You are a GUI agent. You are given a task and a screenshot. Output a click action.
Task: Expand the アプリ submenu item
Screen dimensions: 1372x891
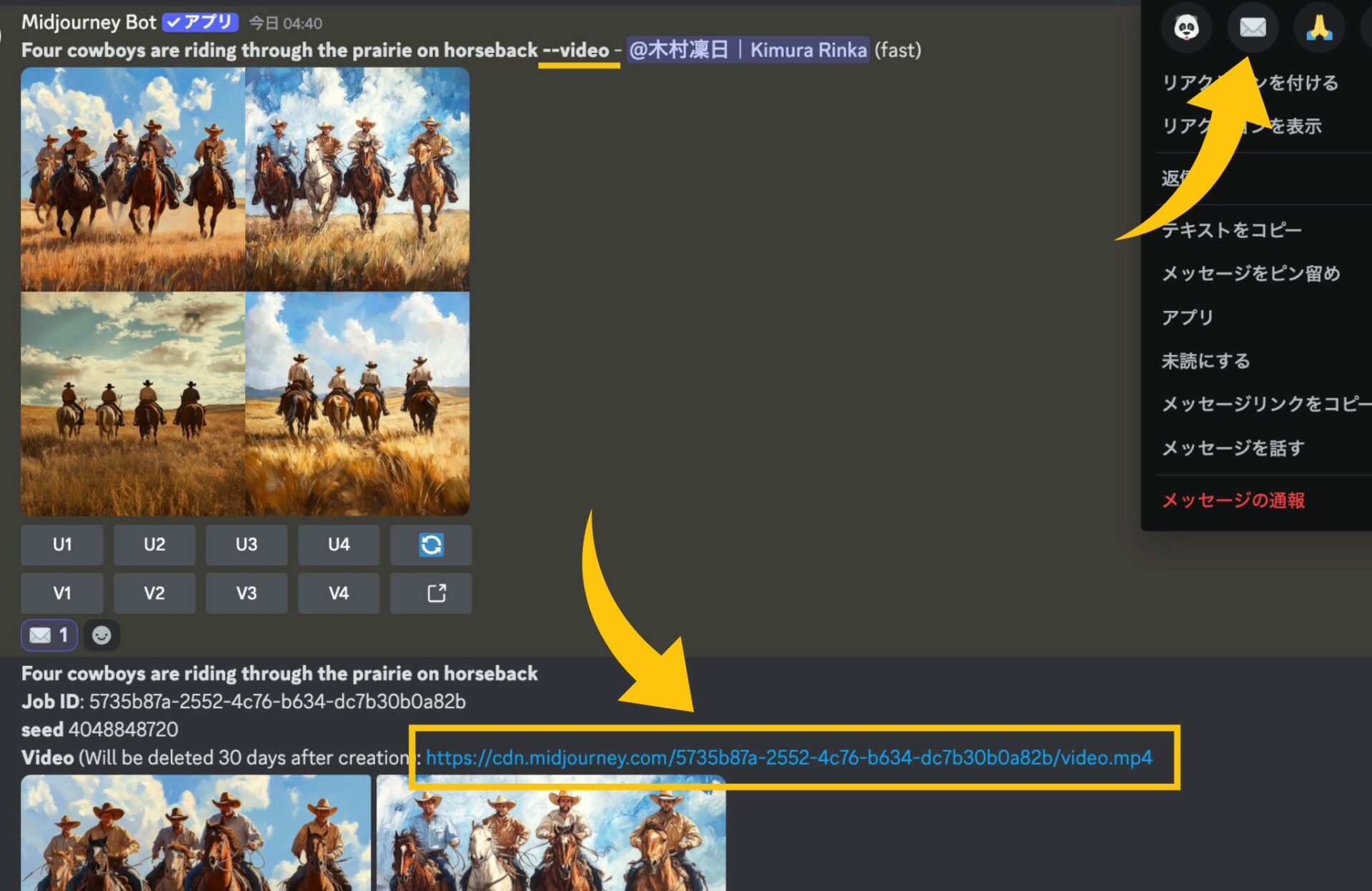(x=1188, y=317)
